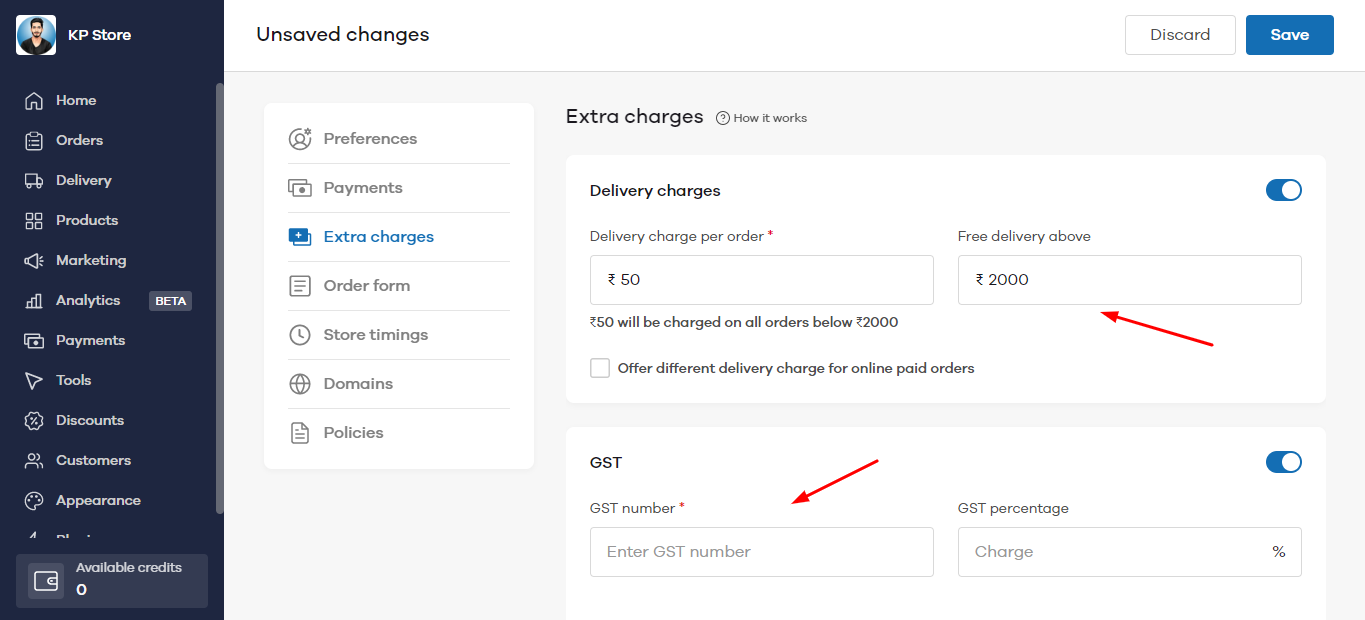Viewport: 1365px width, 620px height.
Task: Discard the unsaved changes
Action: click(1180, 35)
